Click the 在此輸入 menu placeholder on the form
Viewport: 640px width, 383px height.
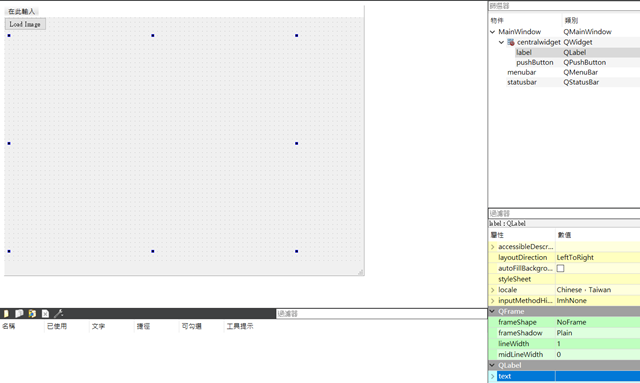tap(22, 11)
